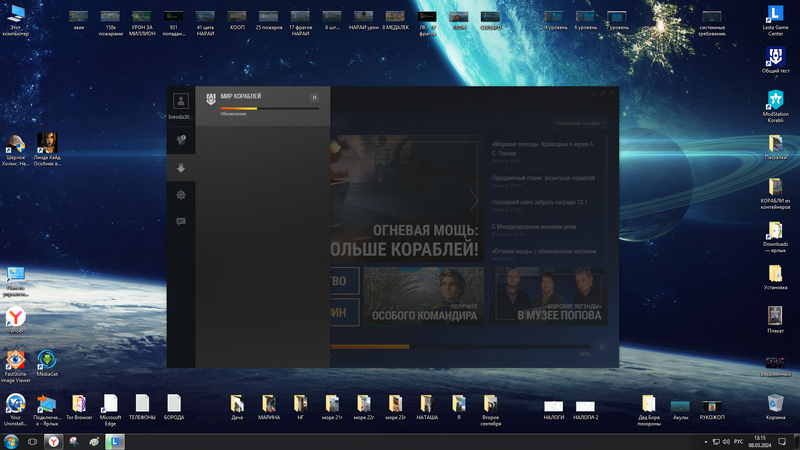Select РУКОЖОП video file on desktop
Image resolution: width=800 pixels, height=450 pixels.
[712, 410]
